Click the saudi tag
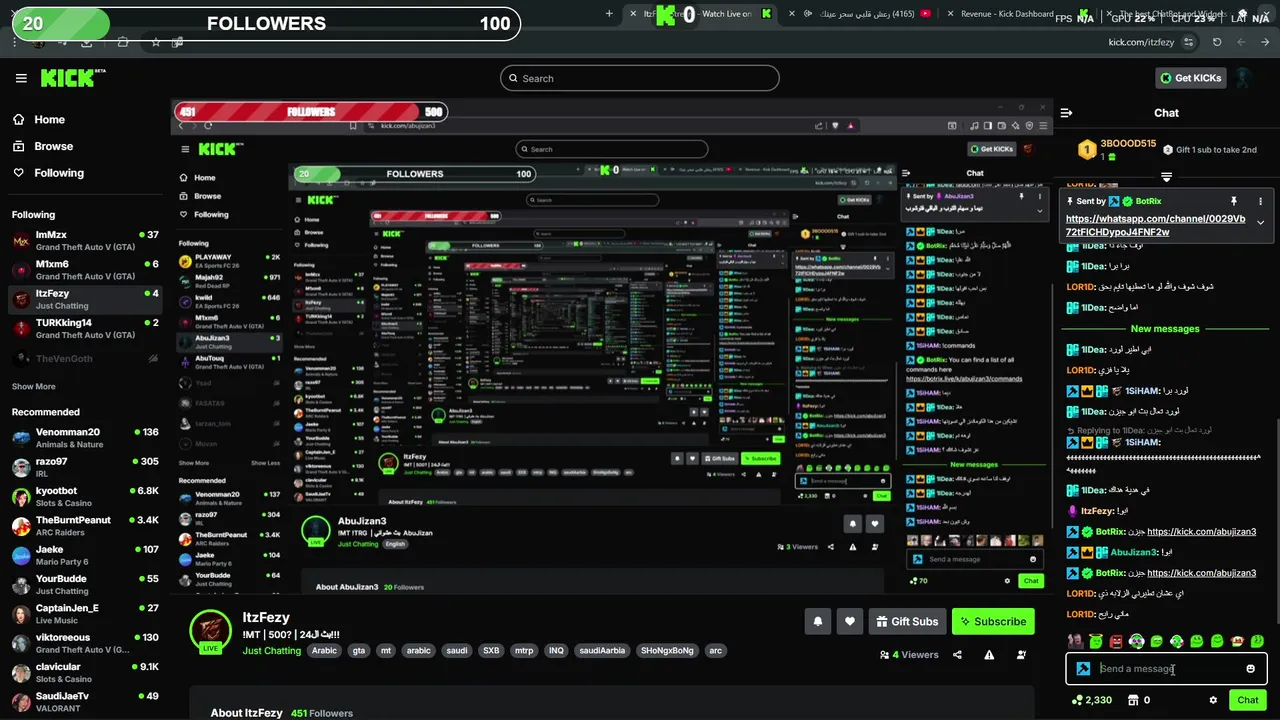Image resolution: width=1280 pixels, height=720 pixels. pyautogui.click(x=457, y=650)
